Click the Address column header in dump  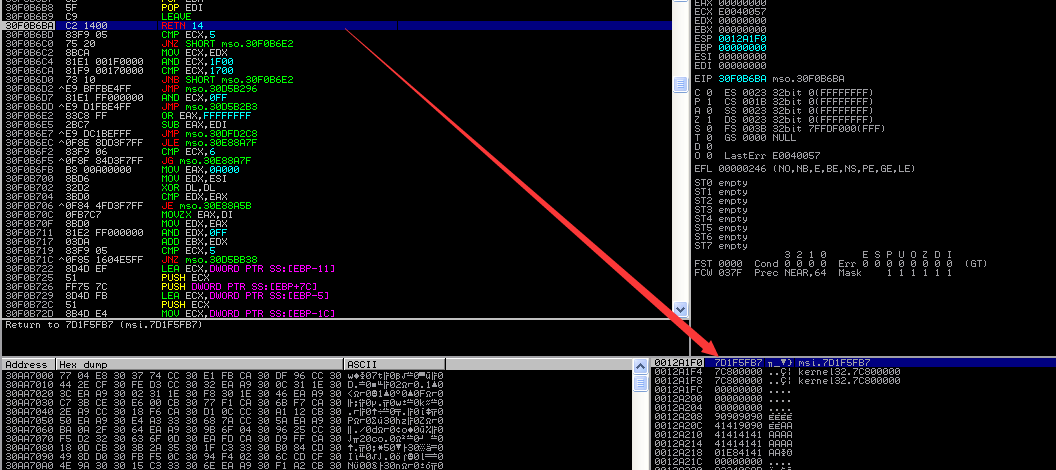coord(26,364)
